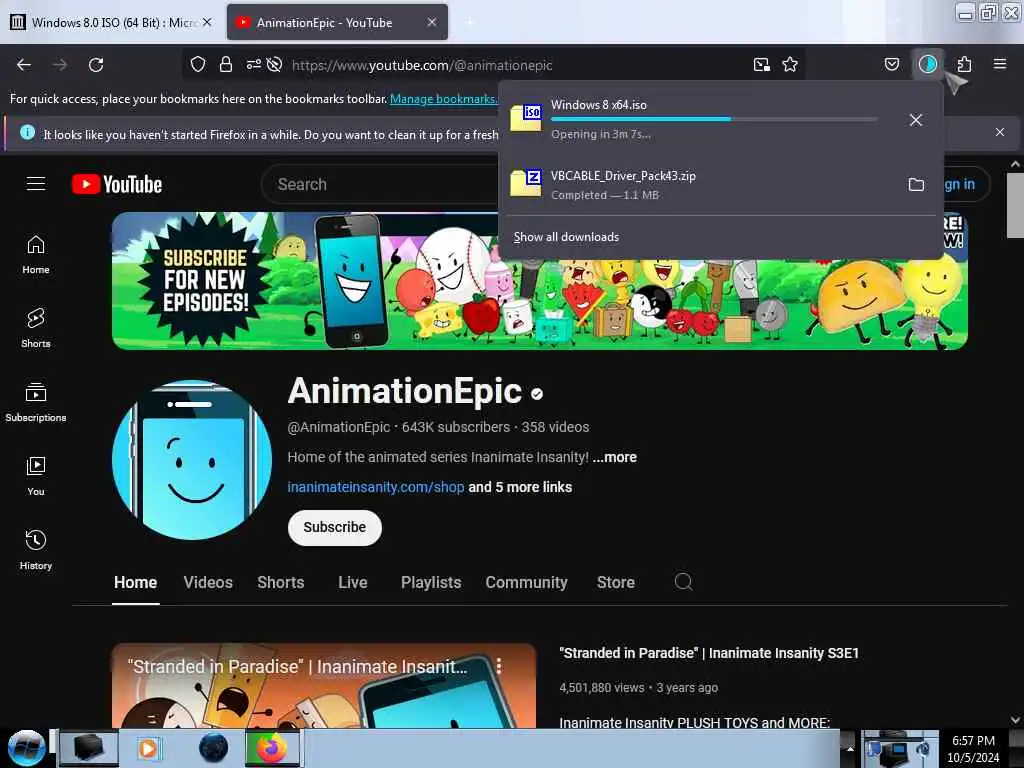Open the YouTube guide hamburger menu
This screenshot has width=1024, height=768.
click(x=36, y=184)
